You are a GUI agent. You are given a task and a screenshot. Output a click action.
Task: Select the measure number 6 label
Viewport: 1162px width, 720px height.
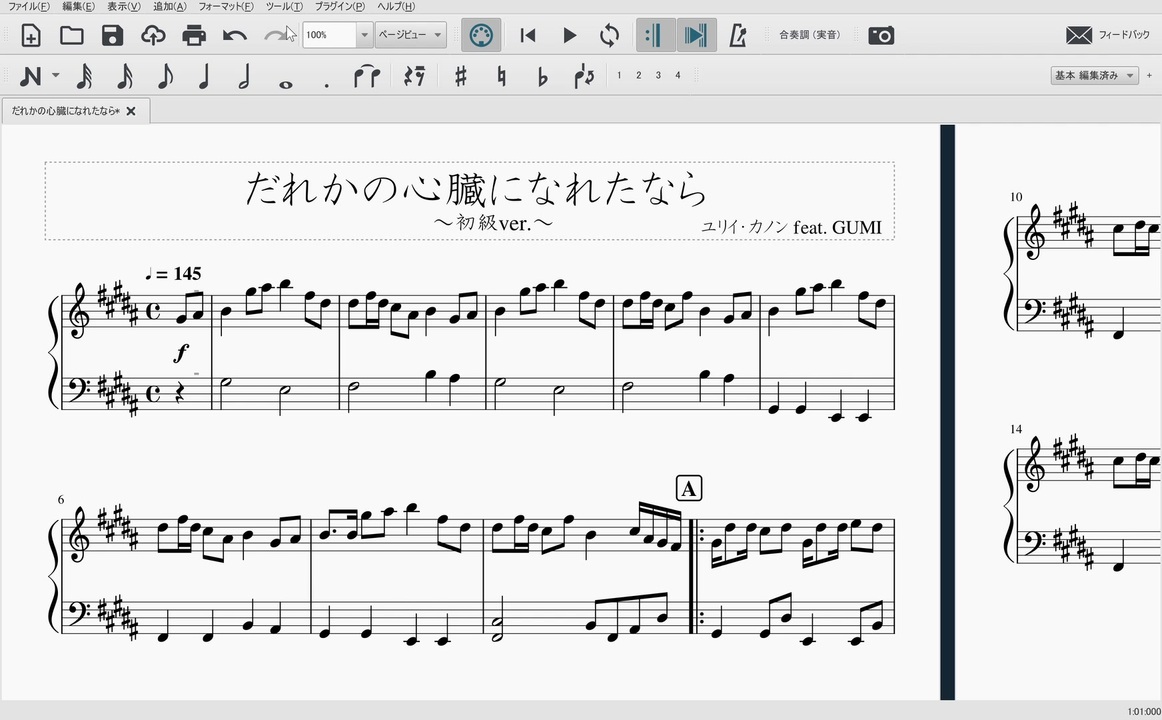point(61,499)
